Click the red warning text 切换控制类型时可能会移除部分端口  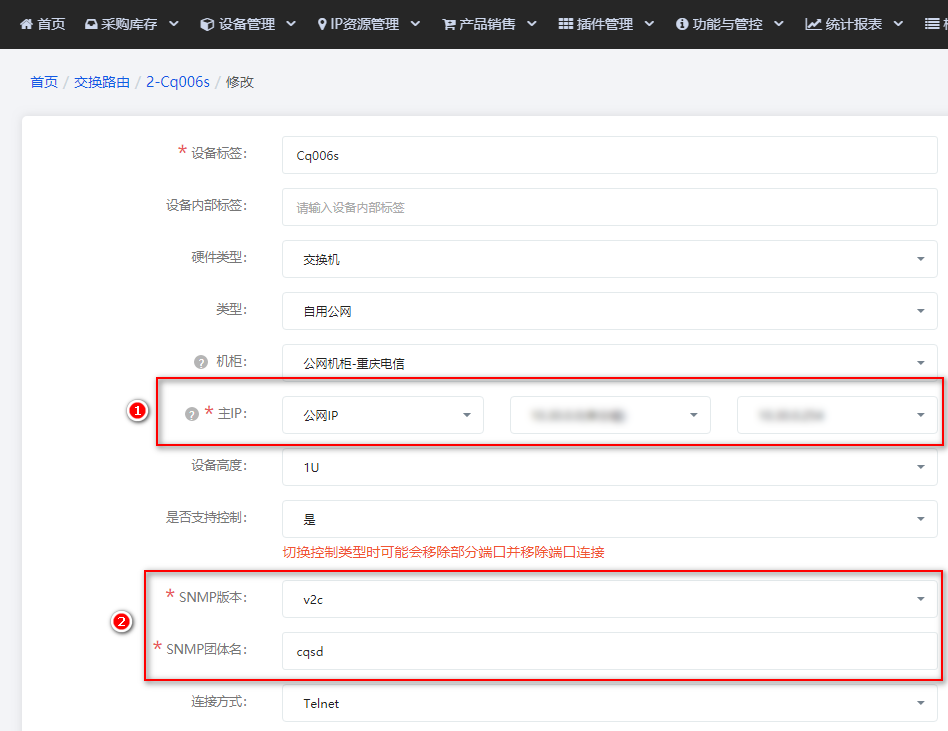[x=443, y=552]
